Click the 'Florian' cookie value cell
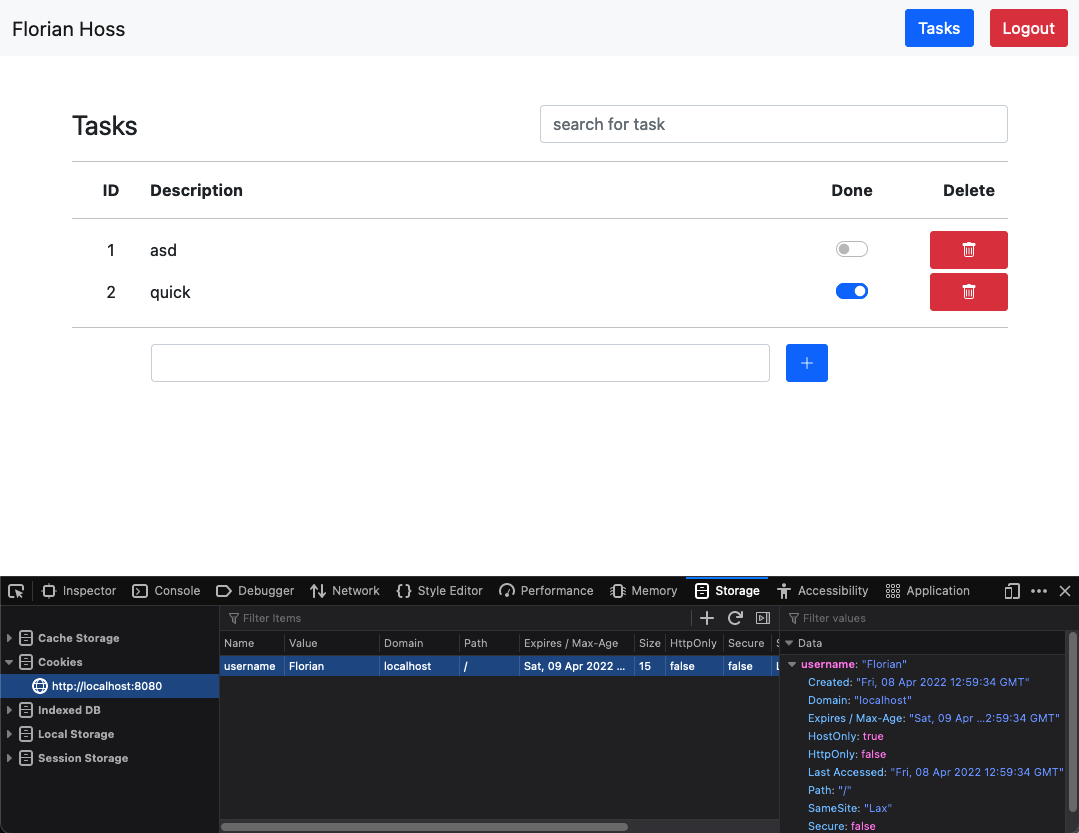The image size is (1079, 833). click(332, 666)
